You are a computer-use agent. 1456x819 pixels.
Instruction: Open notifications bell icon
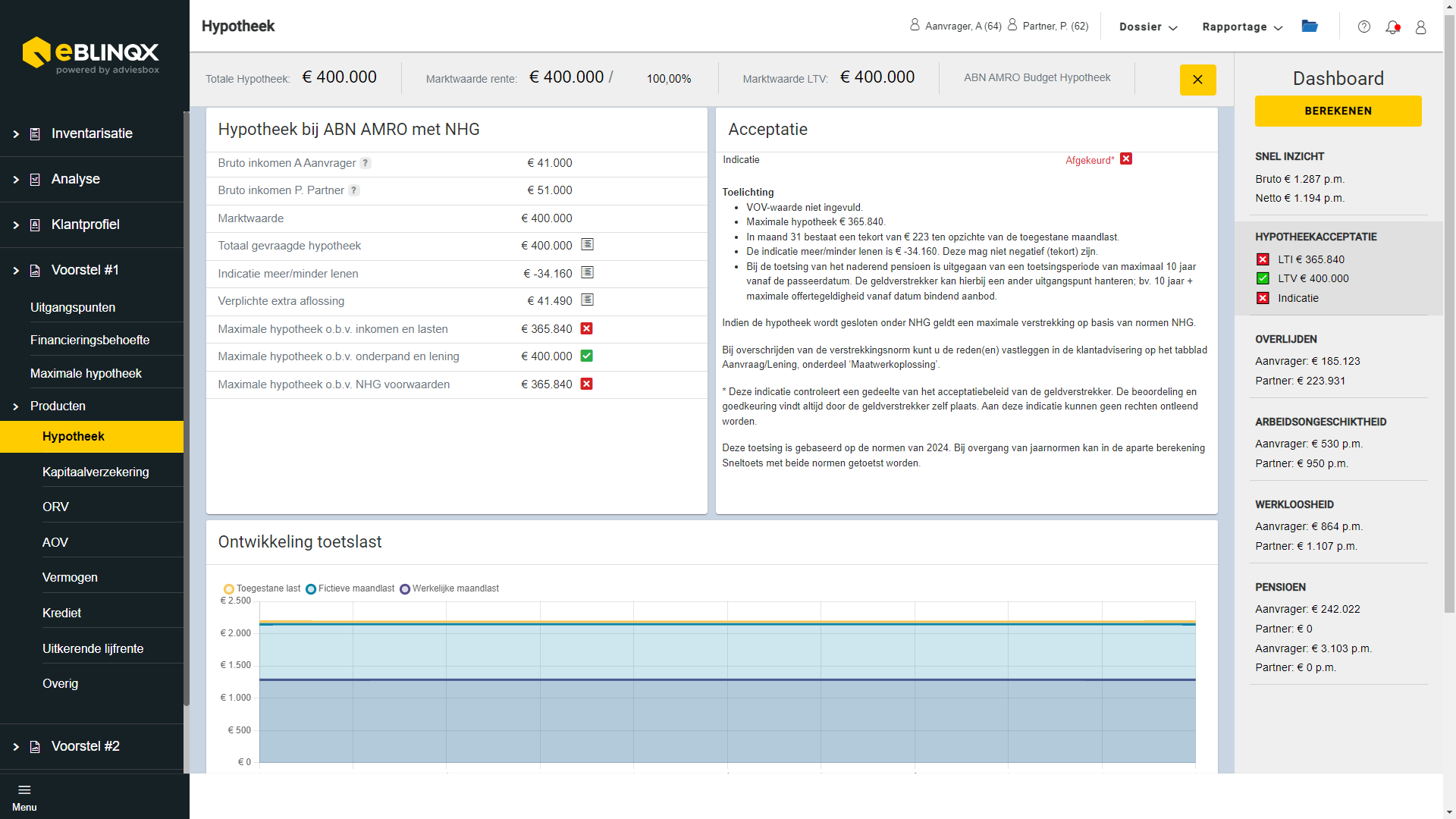(x=1392, y=27)
